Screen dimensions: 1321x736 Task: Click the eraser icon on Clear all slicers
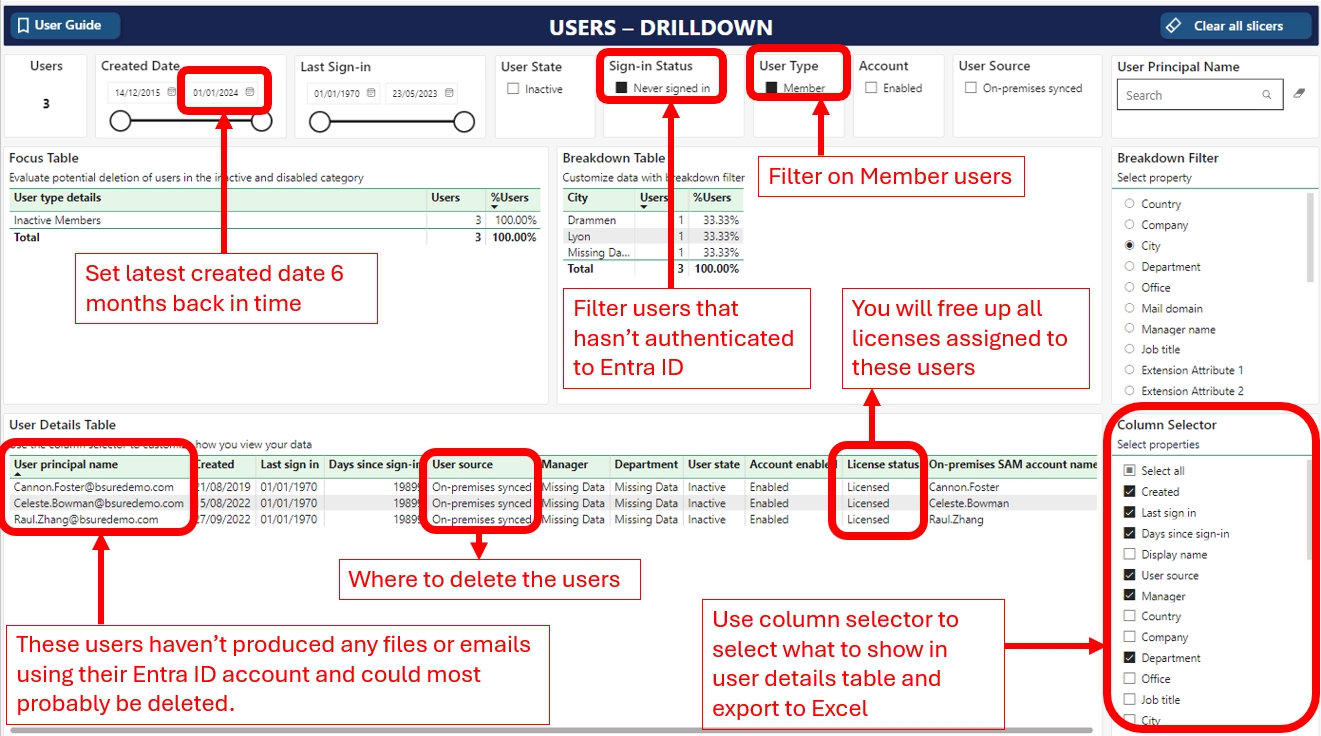[1175, 26]
